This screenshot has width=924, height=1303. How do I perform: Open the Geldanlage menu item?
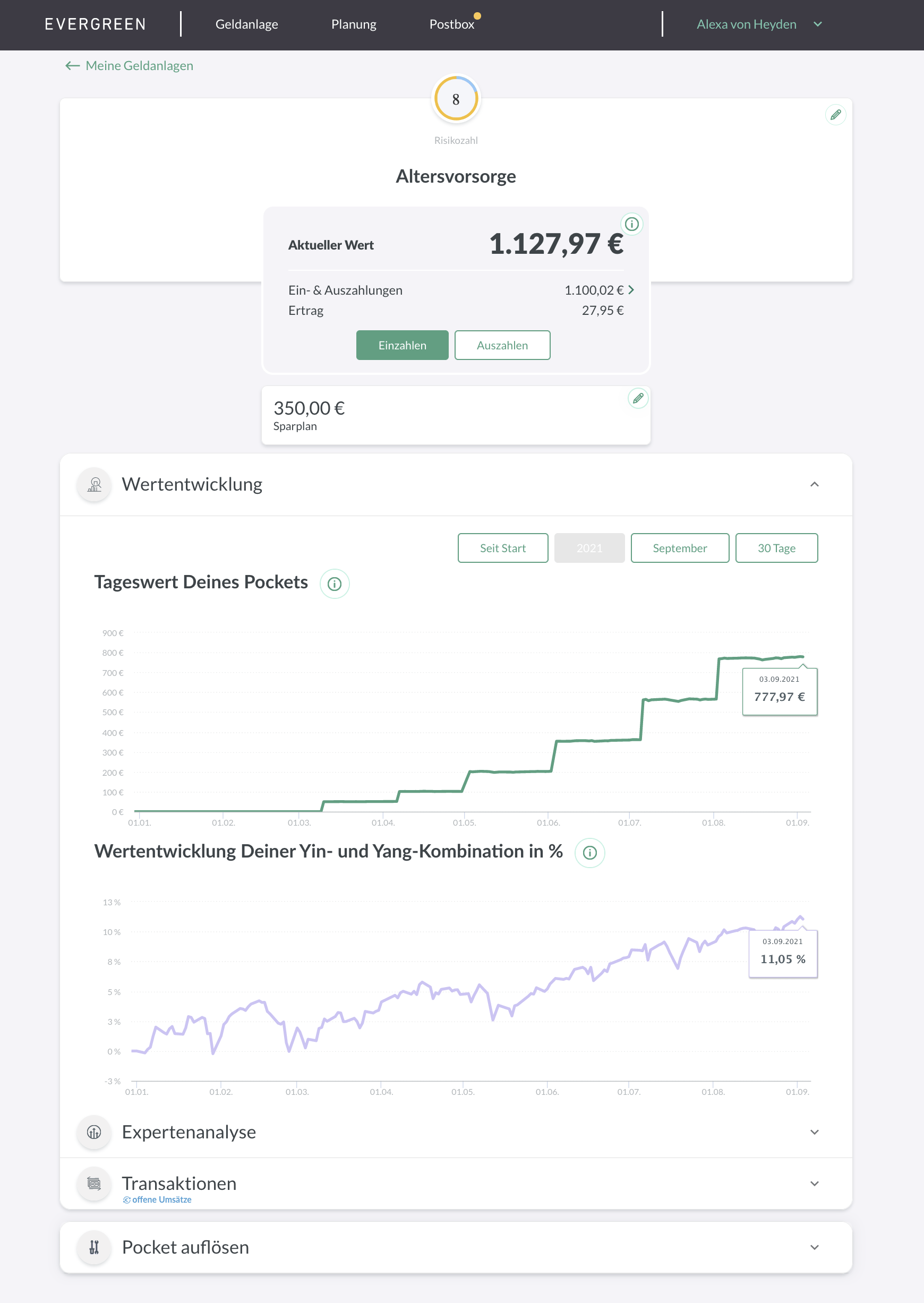click(246, 24)
